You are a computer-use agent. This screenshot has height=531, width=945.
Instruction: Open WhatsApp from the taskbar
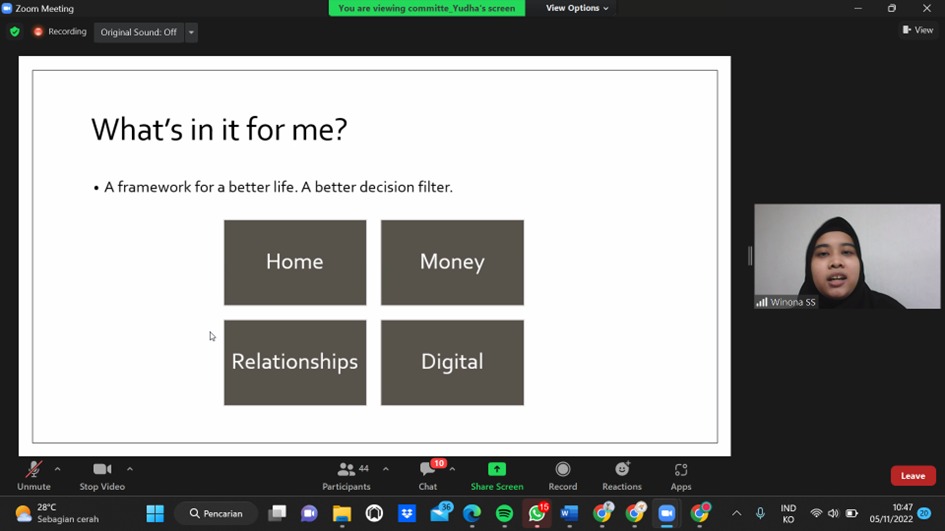[x=537, y=513]
